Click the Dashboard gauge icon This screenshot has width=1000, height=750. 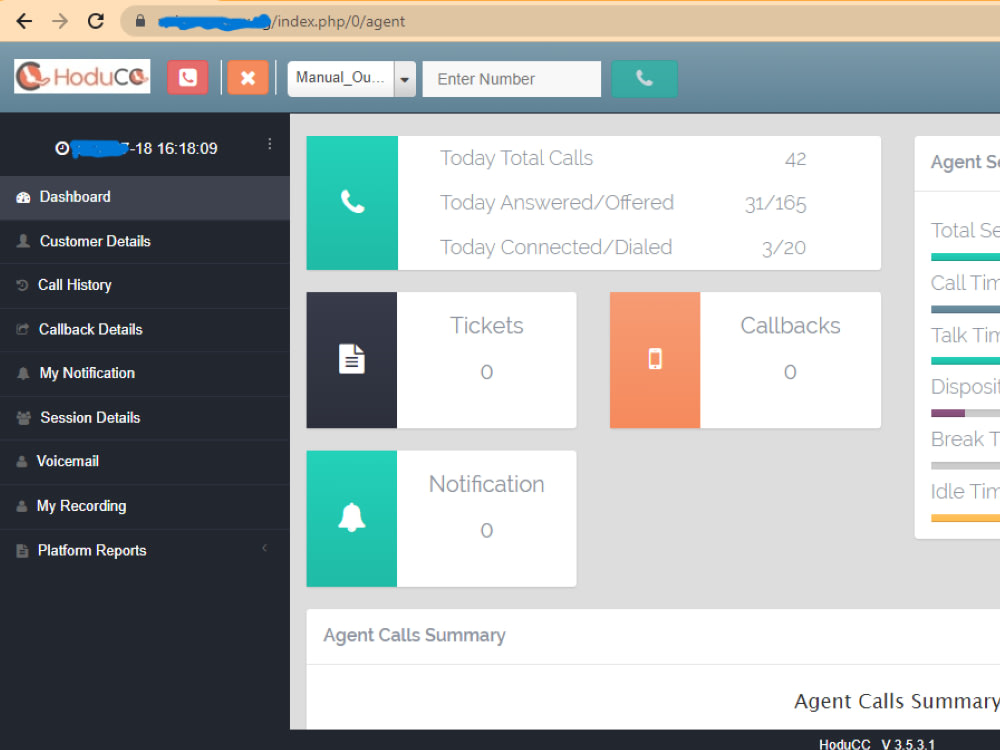(24, 198)
